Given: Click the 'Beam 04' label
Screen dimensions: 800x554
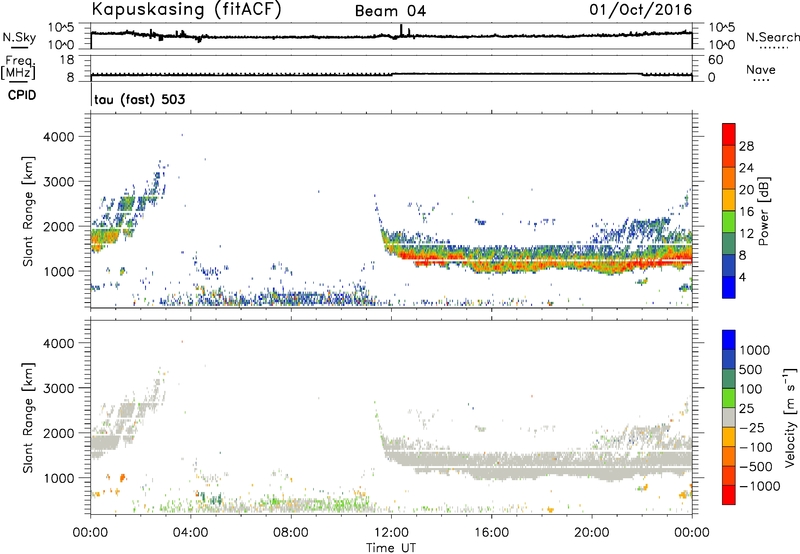Looking at the screenshot, I should (x=390, y=11).
